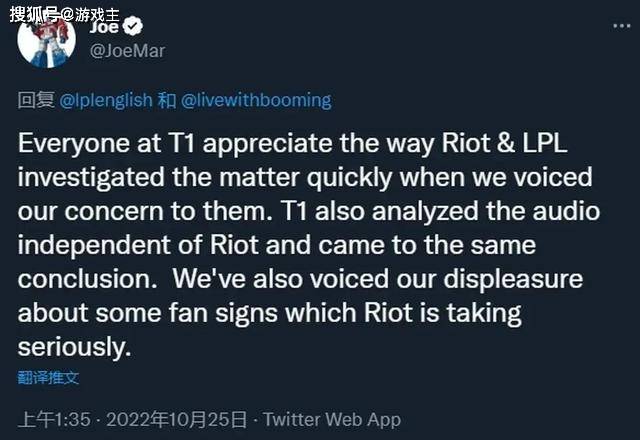Click the tweet line starting with "Everyone at T1"
The width and height of the screenshot is (640, 440).
coord(293,144)
